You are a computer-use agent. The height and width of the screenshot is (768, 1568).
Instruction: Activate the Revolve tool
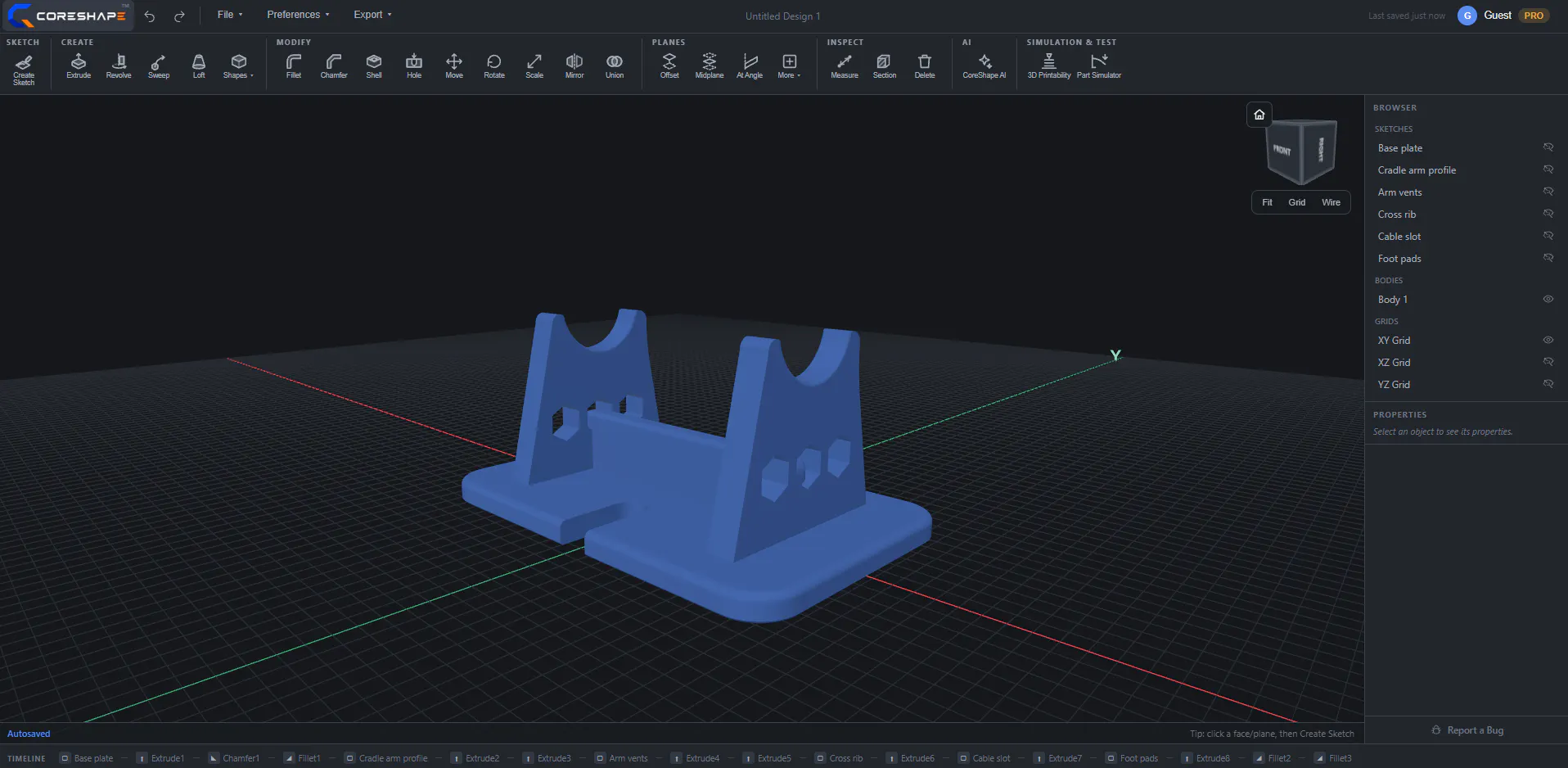[x=119, y=66]
